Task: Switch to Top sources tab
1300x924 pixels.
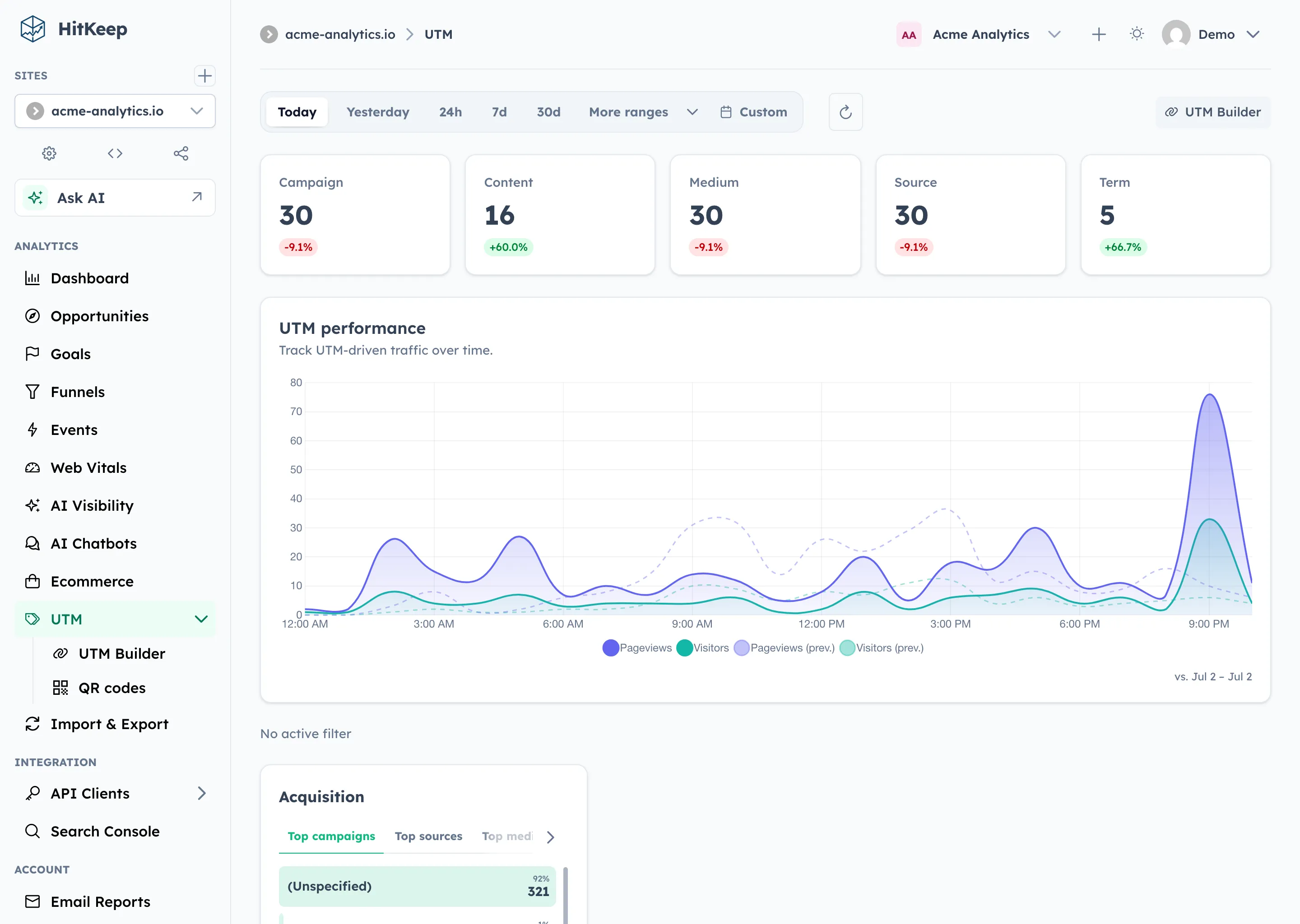Action: point(428,836)
